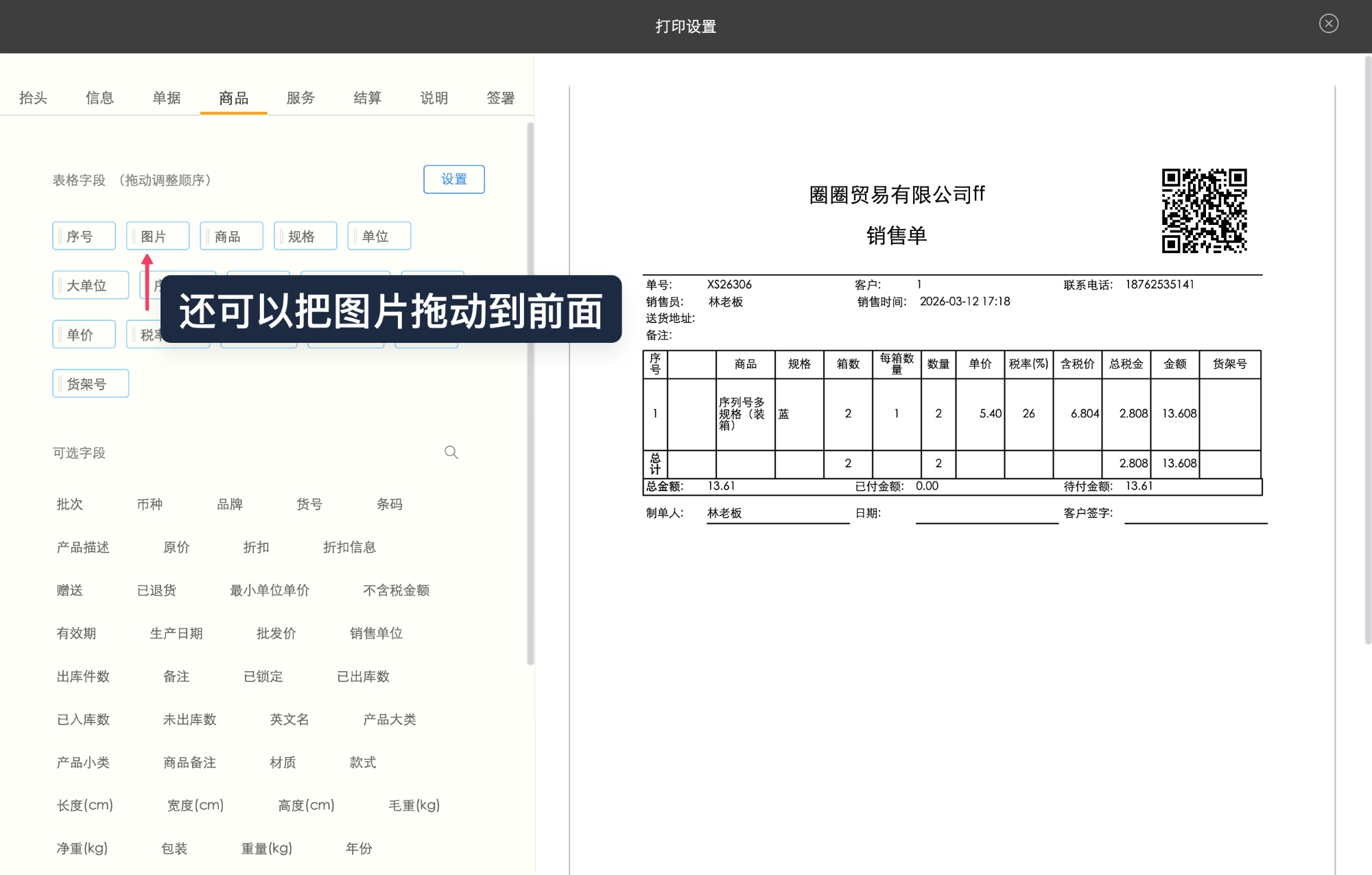Switch to the 服务 tab
Screen dimensions: 1372x875
299,97
